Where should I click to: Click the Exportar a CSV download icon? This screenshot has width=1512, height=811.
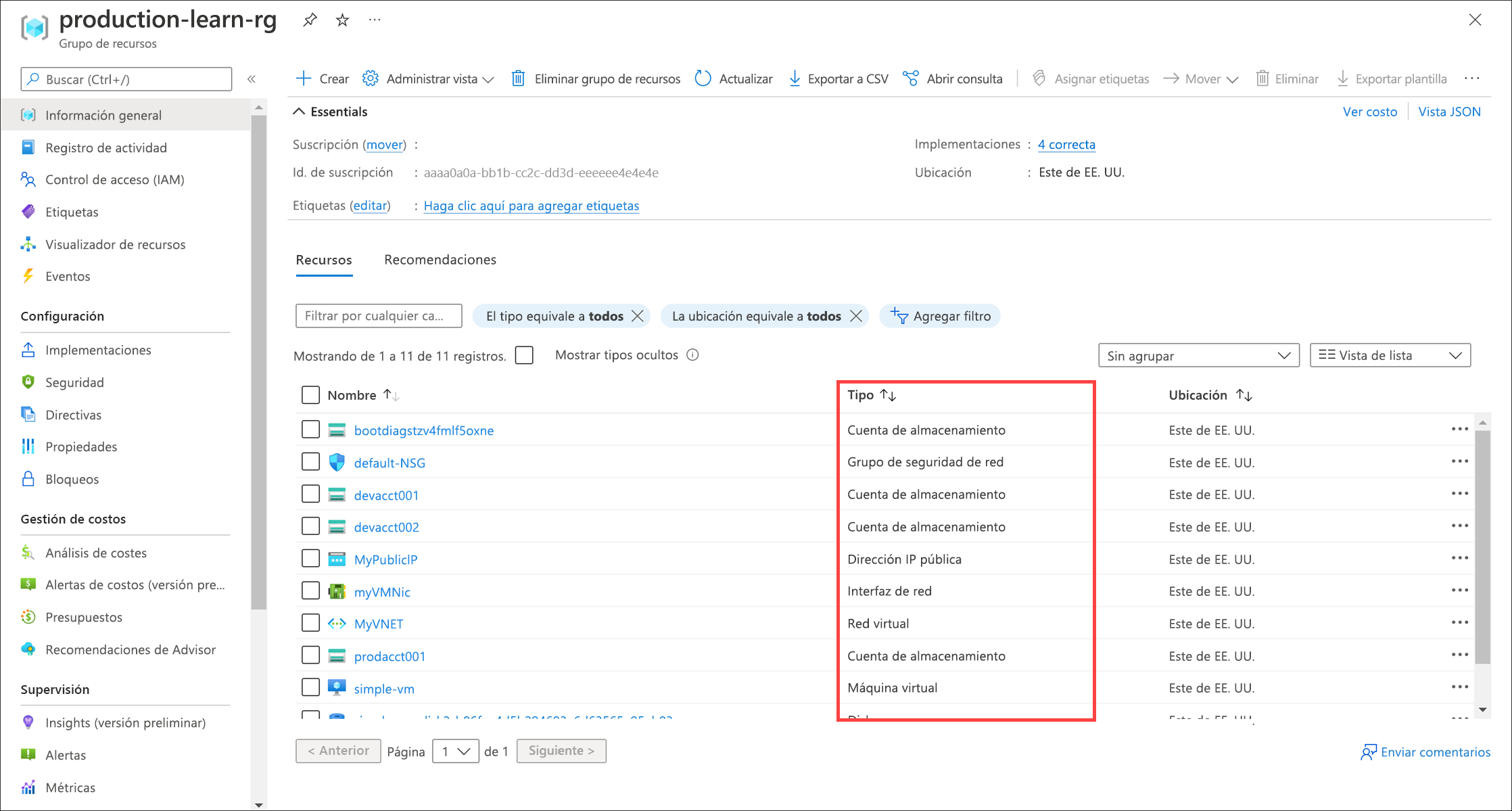click(795, 78)
